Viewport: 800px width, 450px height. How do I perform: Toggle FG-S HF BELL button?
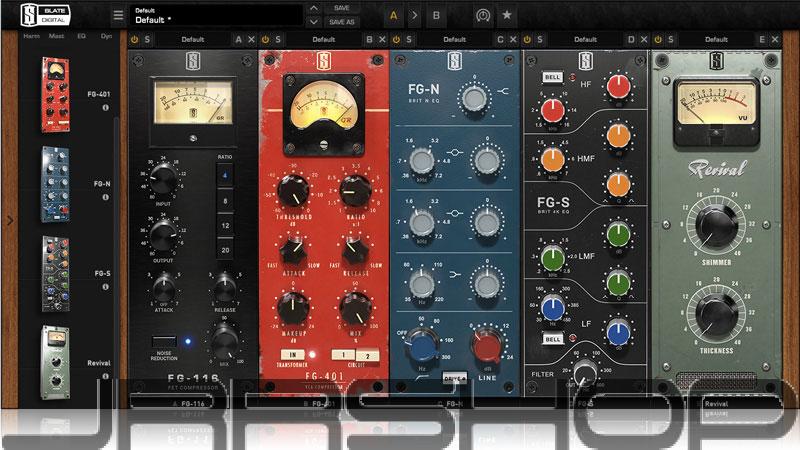(553, 77)
